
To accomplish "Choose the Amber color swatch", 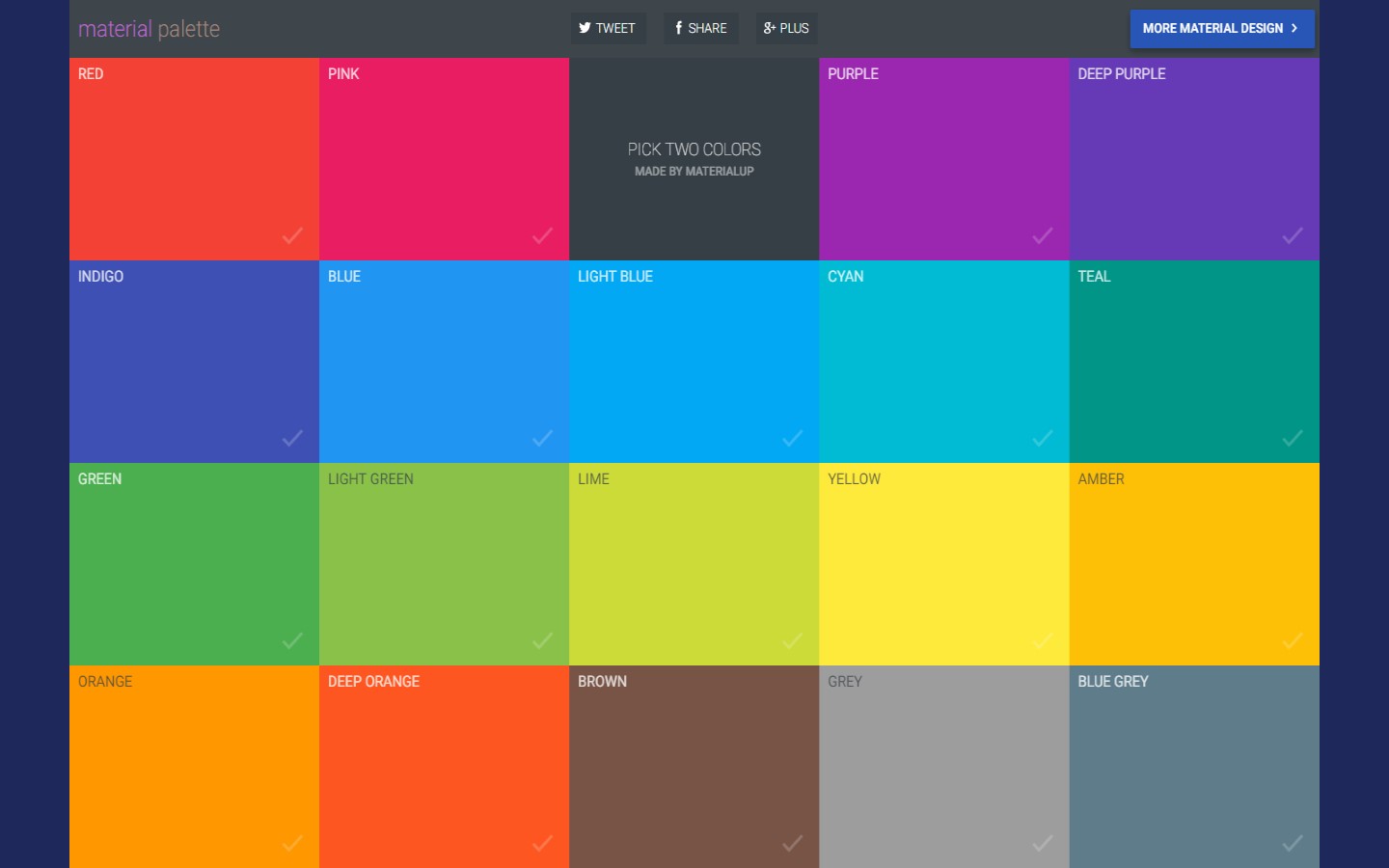I will [1193, 564].
